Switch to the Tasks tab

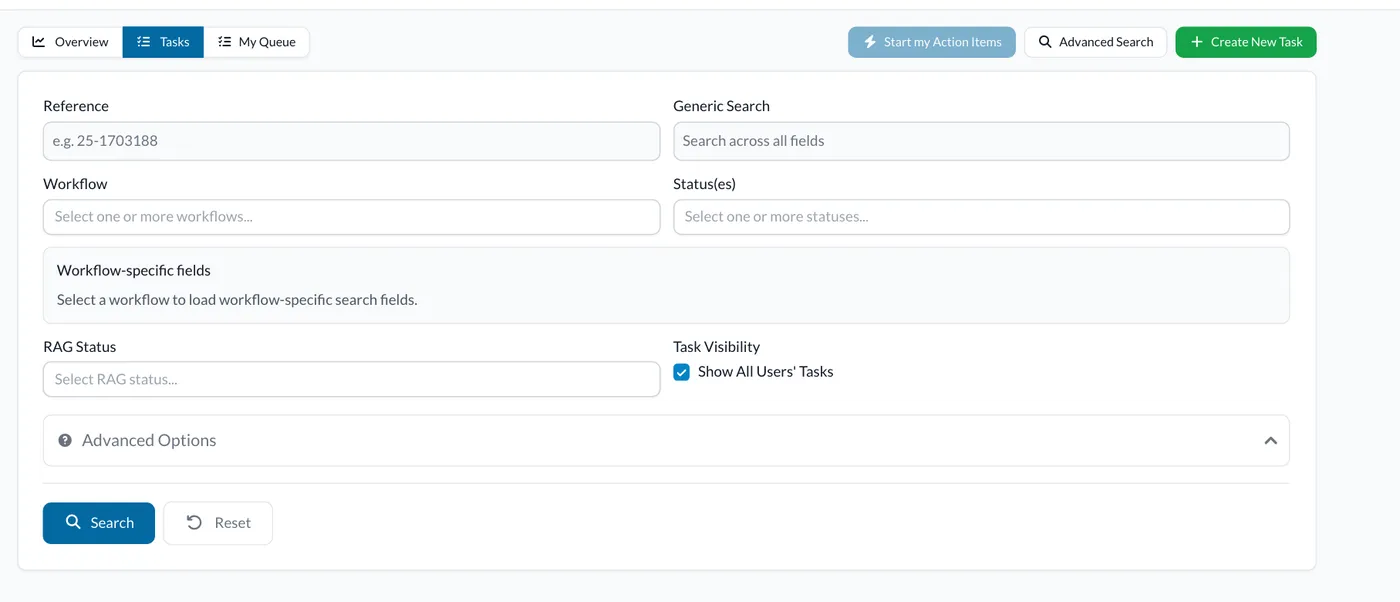coord(163,42)
